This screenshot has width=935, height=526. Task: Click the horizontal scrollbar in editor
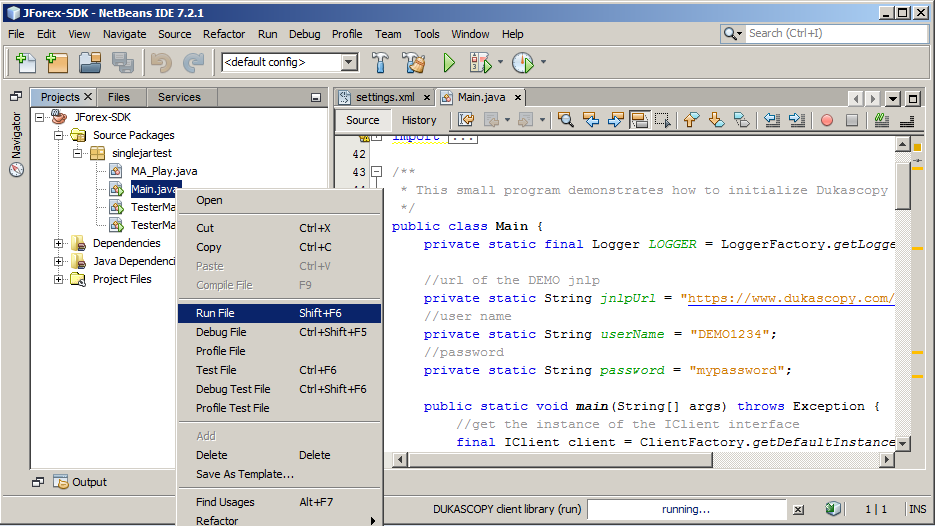561,460
